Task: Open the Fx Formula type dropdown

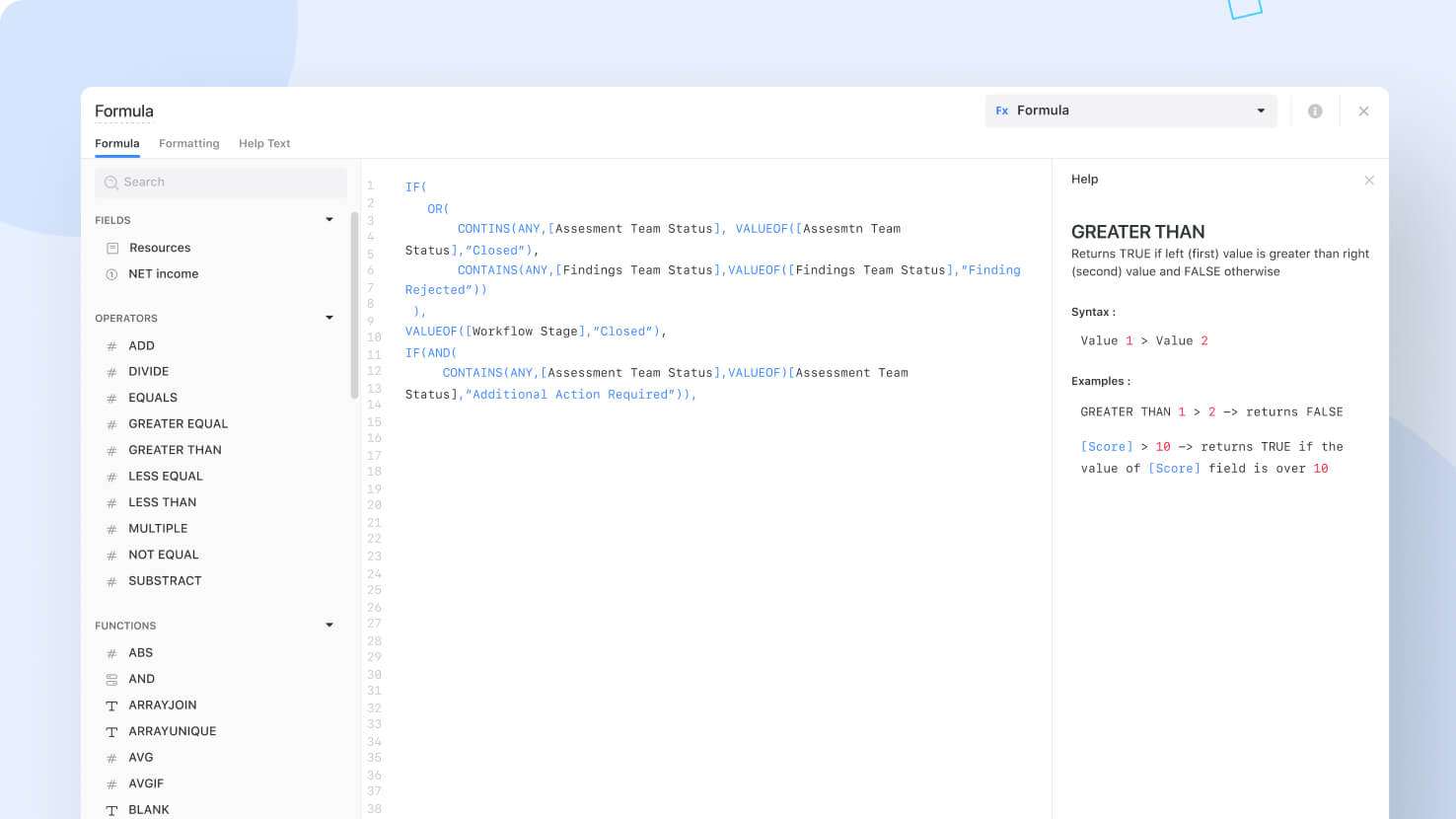Action: coord(1130,111)
